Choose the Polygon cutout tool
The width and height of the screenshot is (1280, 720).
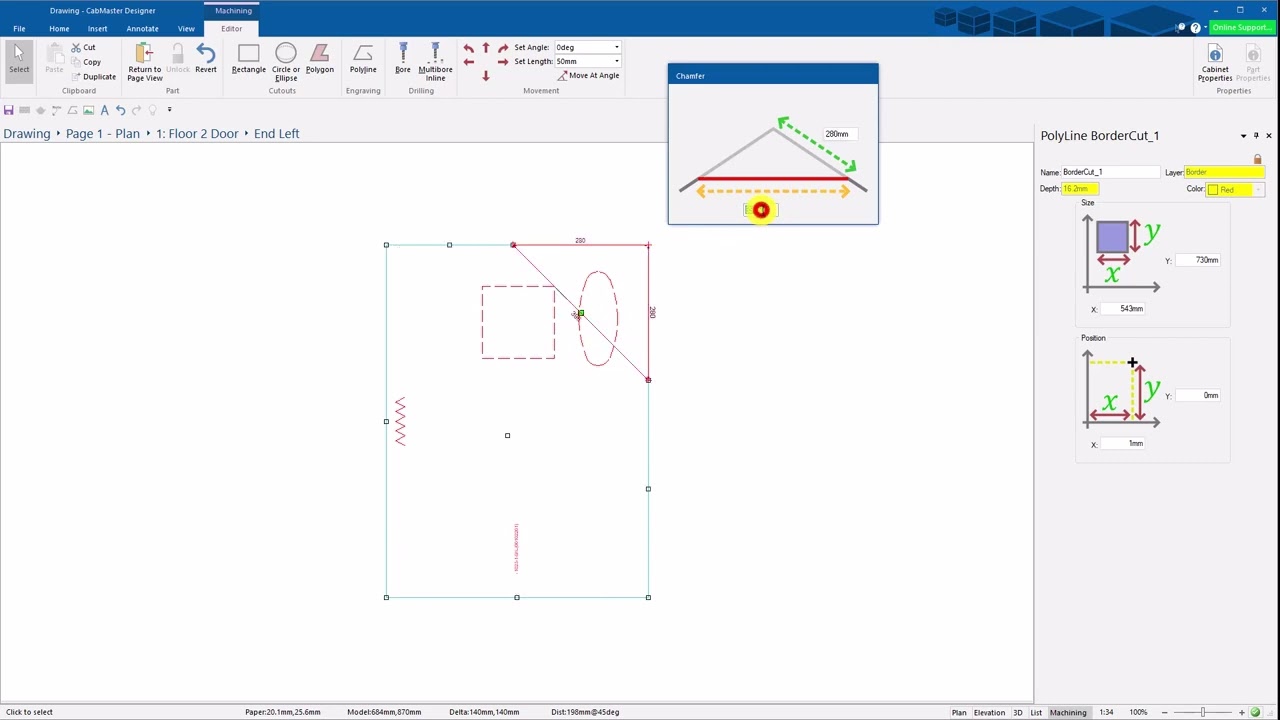pos(320,59)
